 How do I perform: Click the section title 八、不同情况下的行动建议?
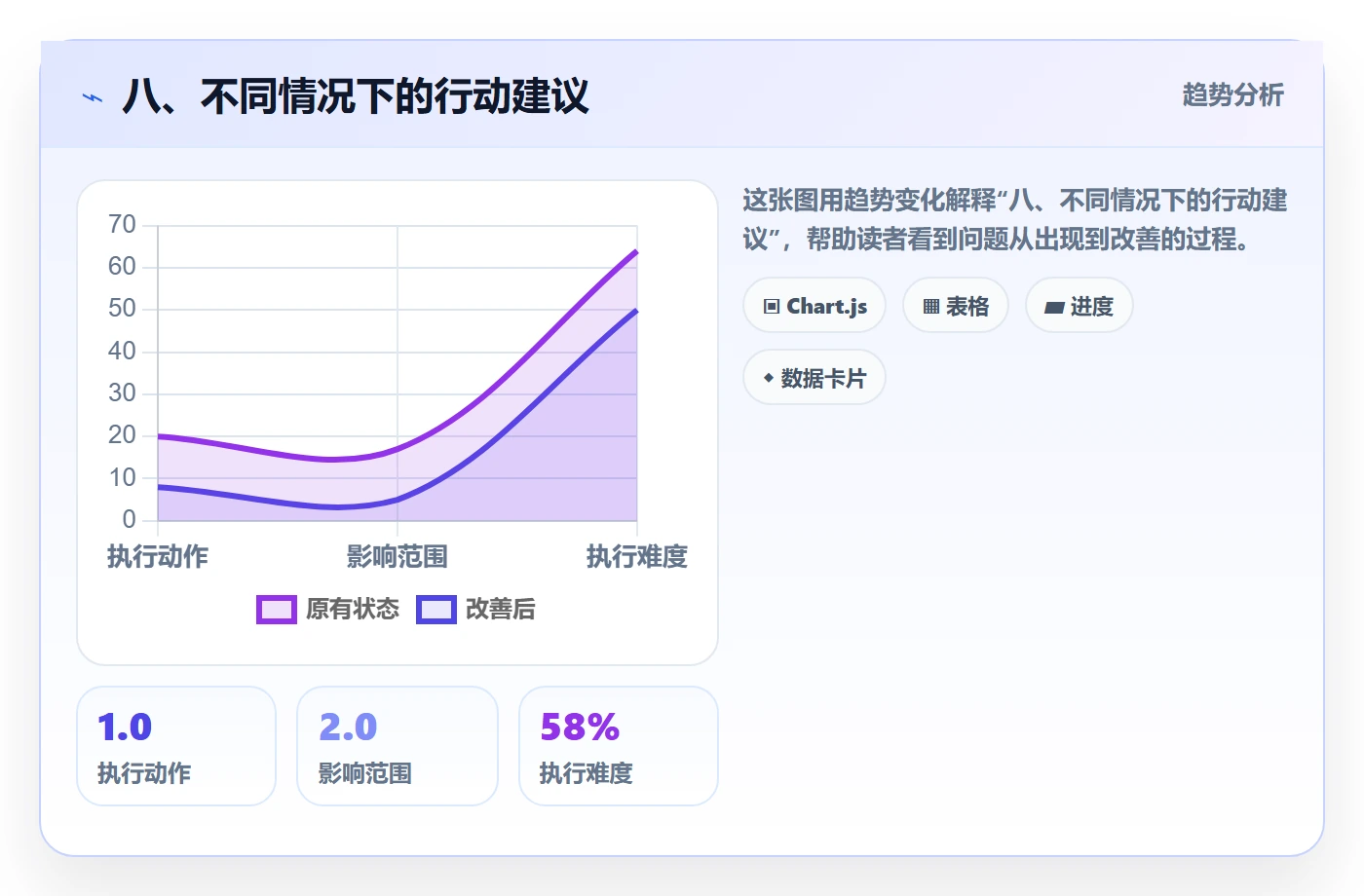356,96
